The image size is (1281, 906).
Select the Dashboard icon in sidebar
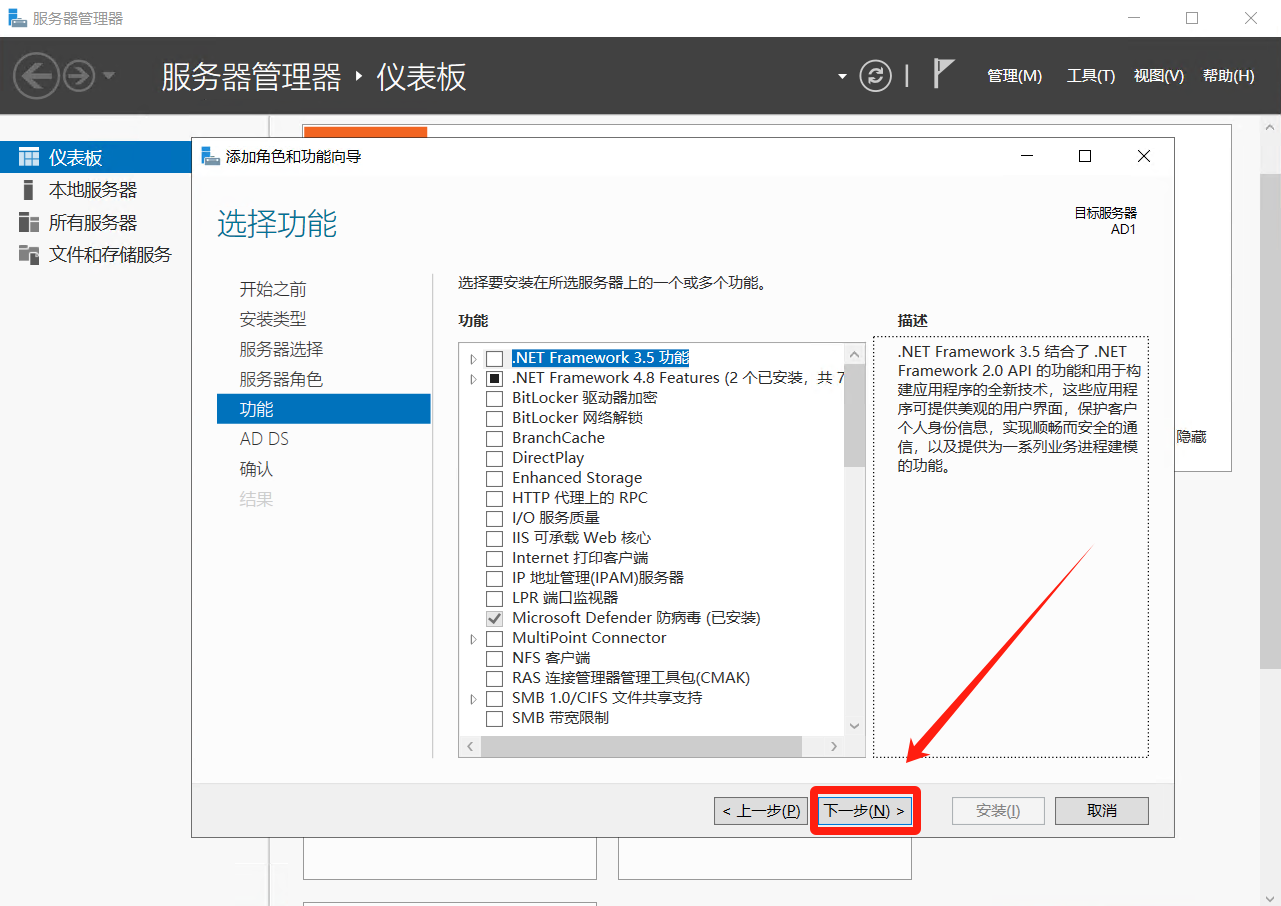tap(29, 158)
